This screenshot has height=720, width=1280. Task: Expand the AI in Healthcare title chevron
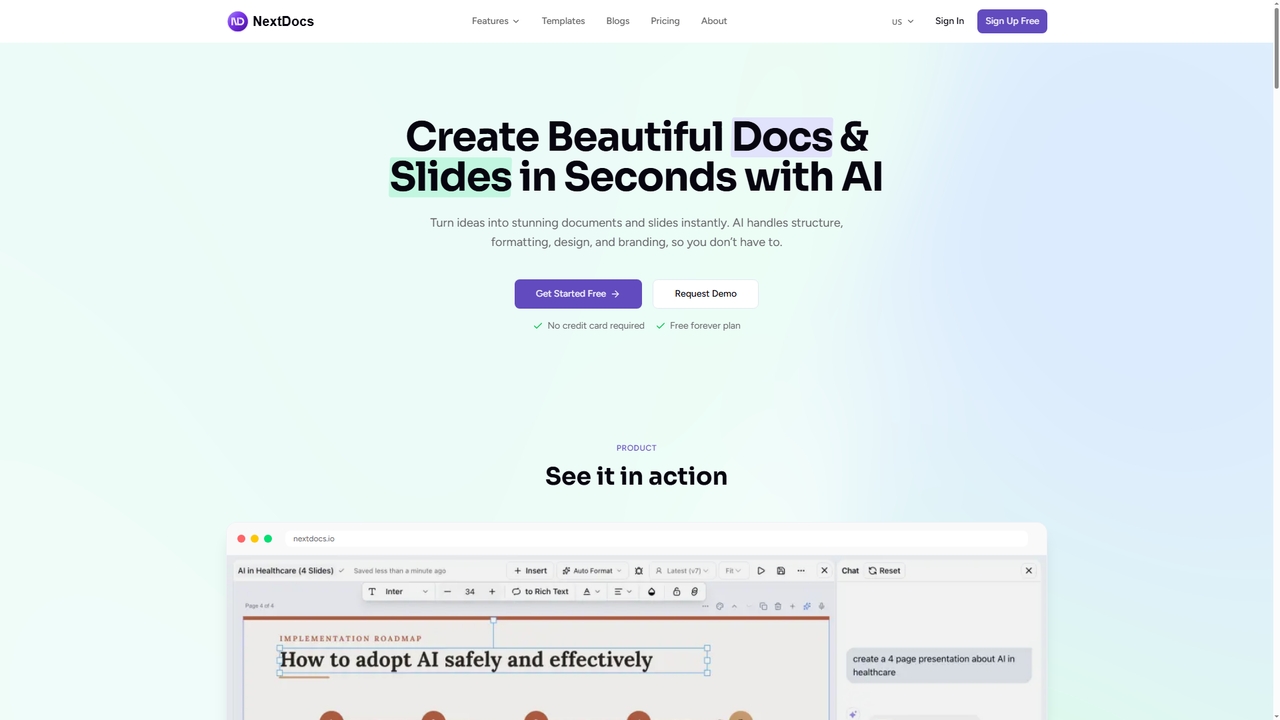pyautogui.click(x=342, y=571)
